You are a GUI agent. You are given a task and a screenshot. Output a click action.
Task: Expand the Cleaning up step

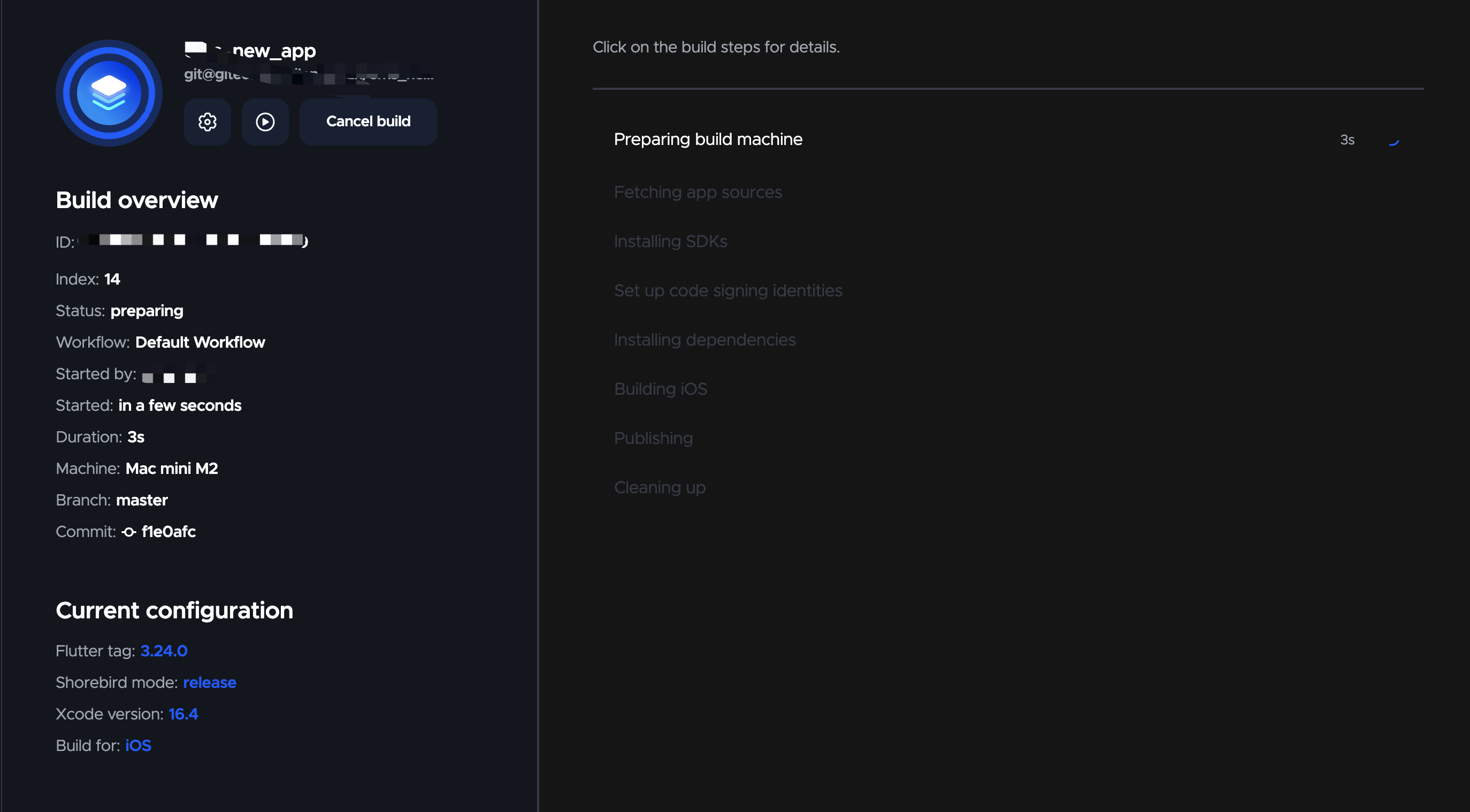pyautogui.click(x=659, y=487)
